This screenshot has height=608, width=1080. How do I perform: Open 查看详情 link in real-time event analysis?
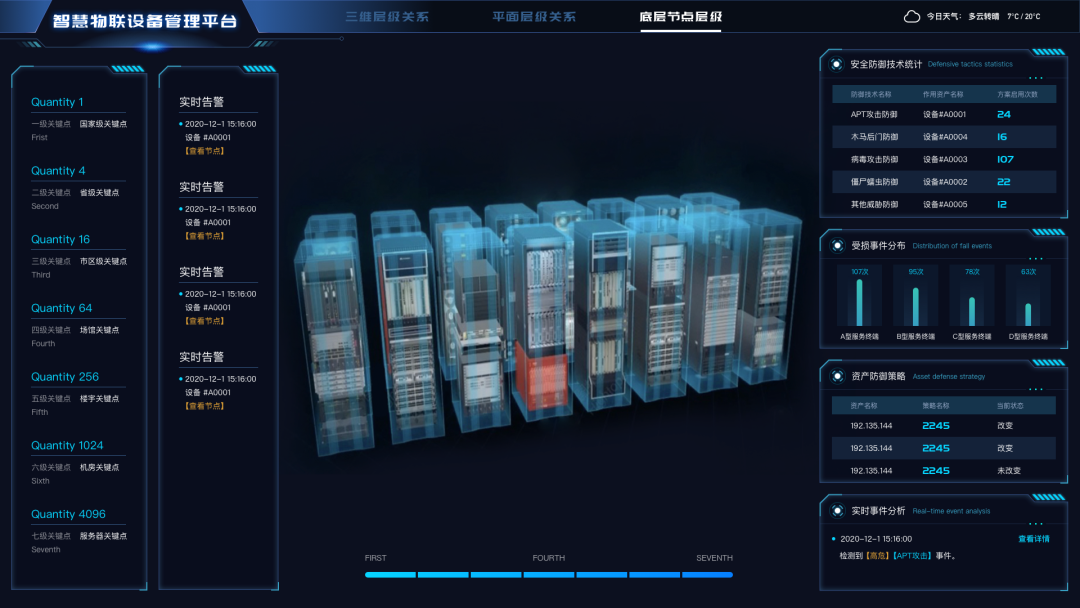click(x=1033, y=538)
